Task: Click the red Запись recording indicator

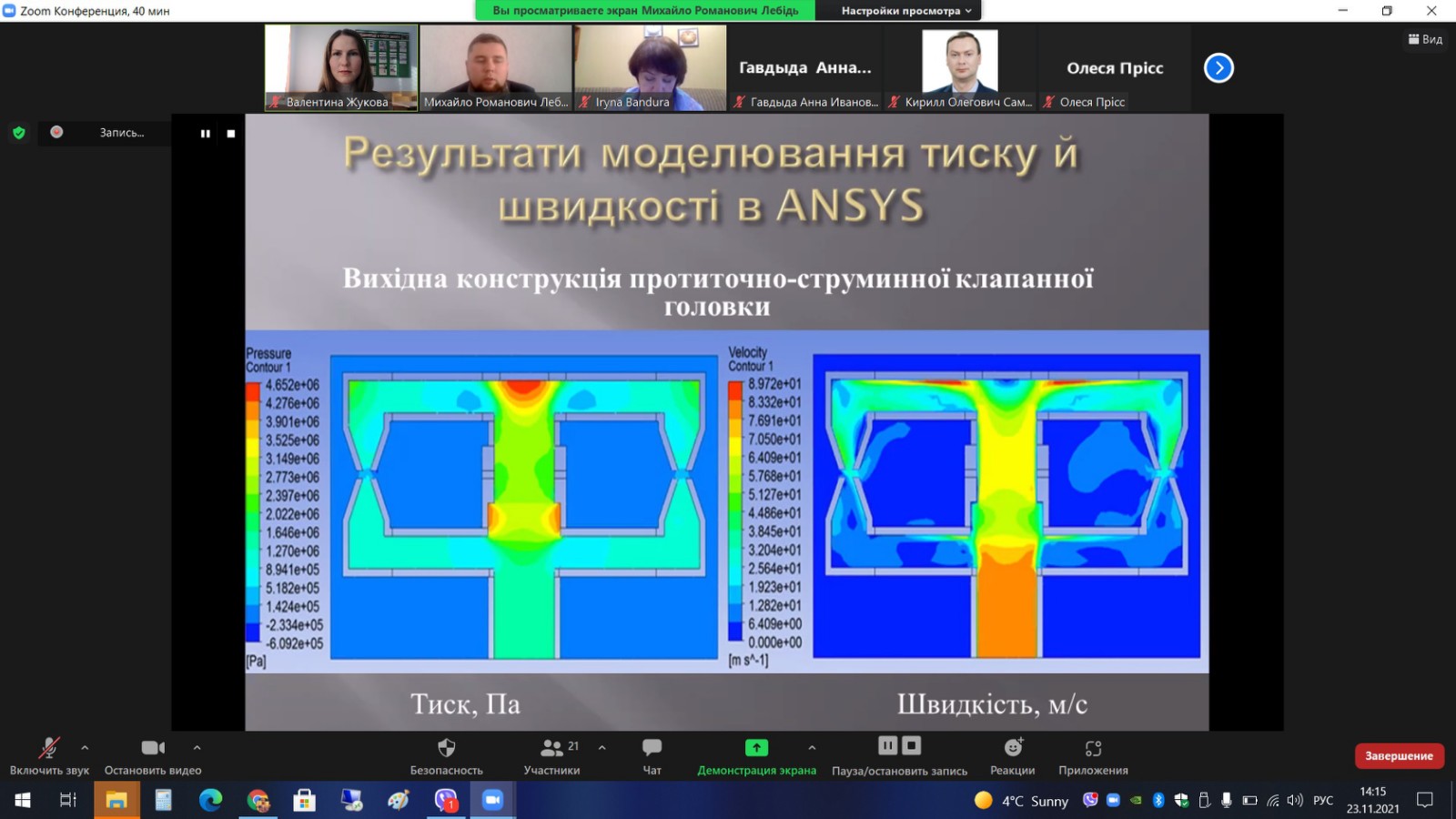Action: point(56,132)
